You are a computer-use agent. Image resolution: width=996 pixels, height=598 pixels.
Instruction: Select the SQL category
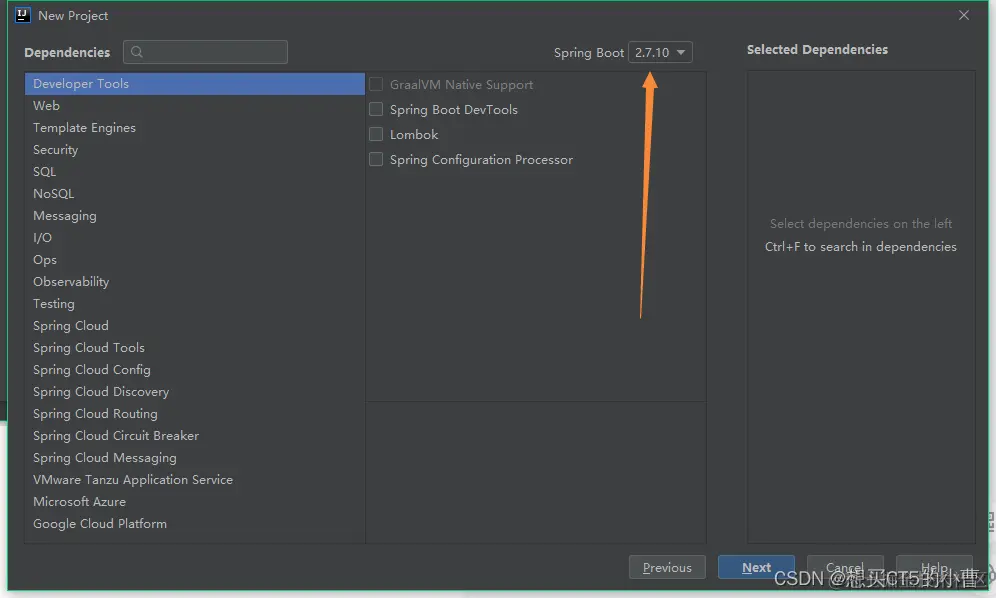194,172
